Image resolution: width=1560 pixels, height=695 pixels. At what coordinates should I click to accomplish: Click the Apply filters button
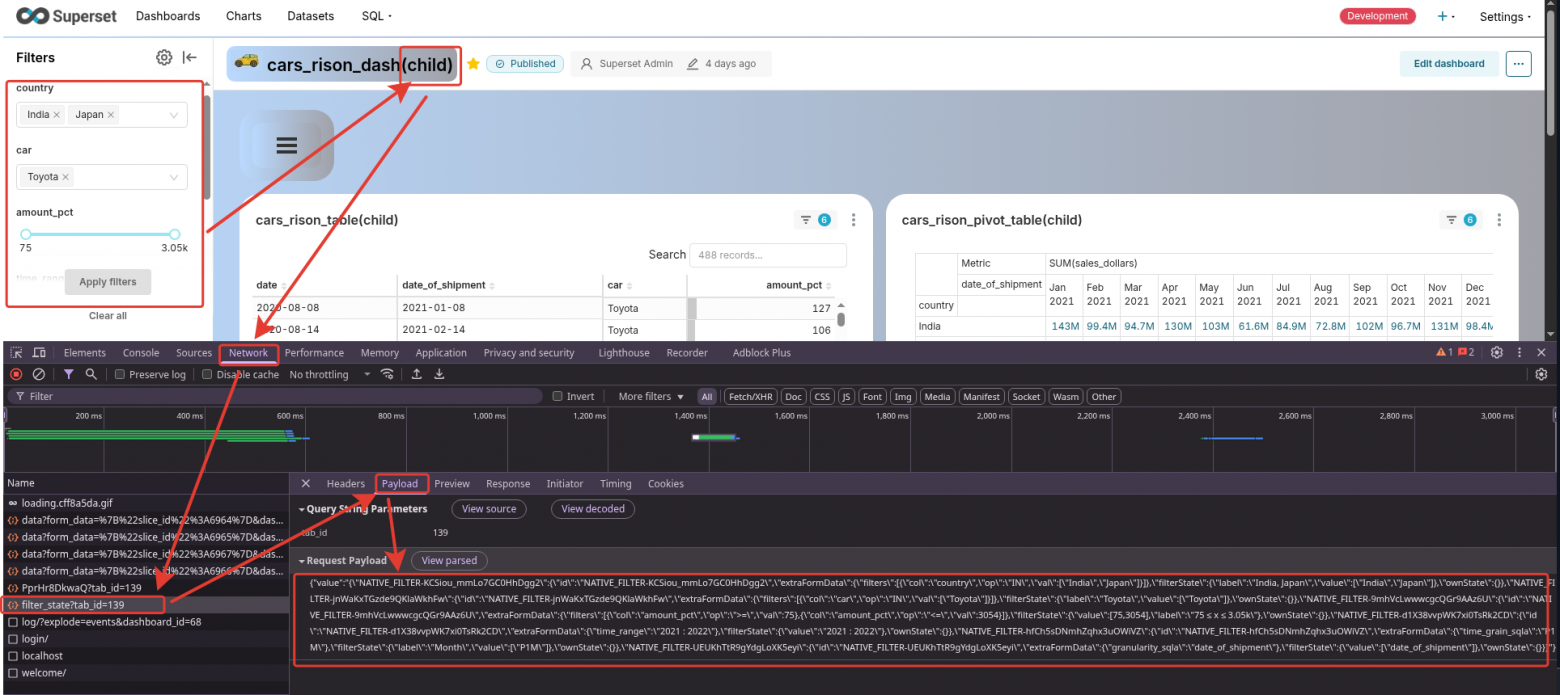tap(107, 281)
